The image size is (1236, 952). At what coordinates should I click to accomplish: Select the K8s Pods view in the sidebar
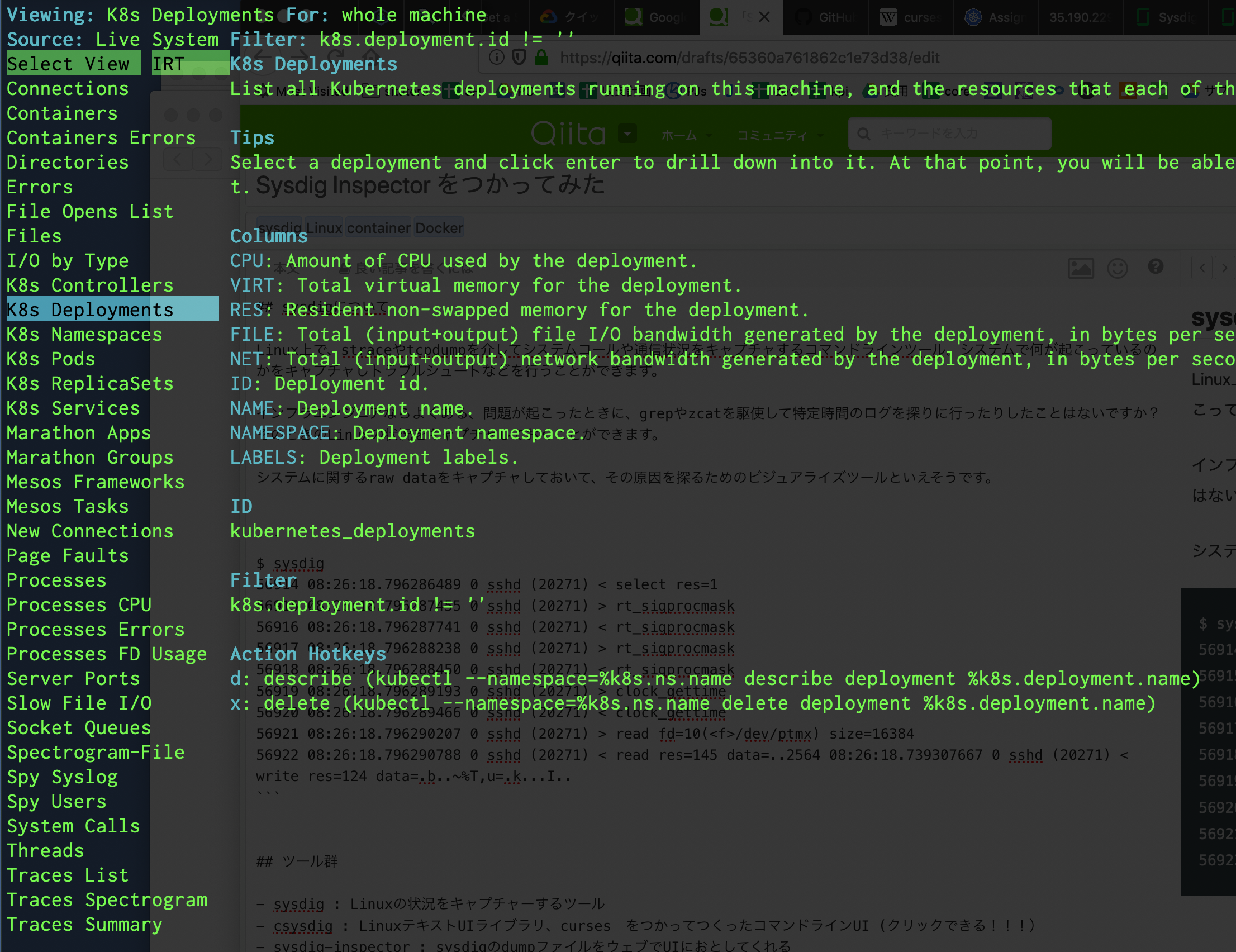(50, 358)
